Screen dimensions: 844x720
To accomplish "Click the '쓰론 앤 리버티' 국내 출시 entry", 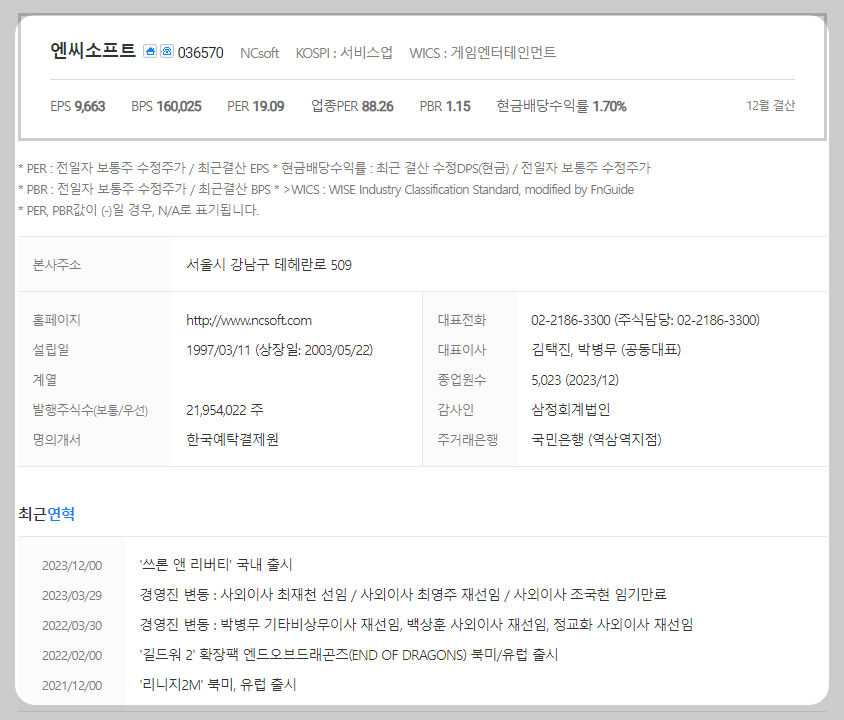I will [216, 565].
